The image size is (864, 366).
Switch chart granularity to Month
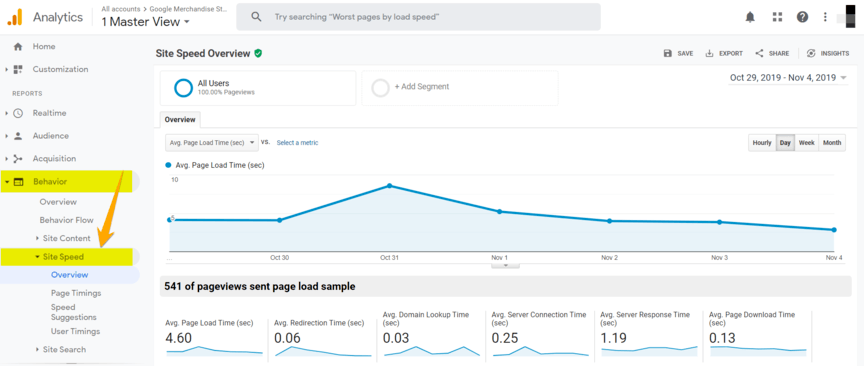point(832,143)
